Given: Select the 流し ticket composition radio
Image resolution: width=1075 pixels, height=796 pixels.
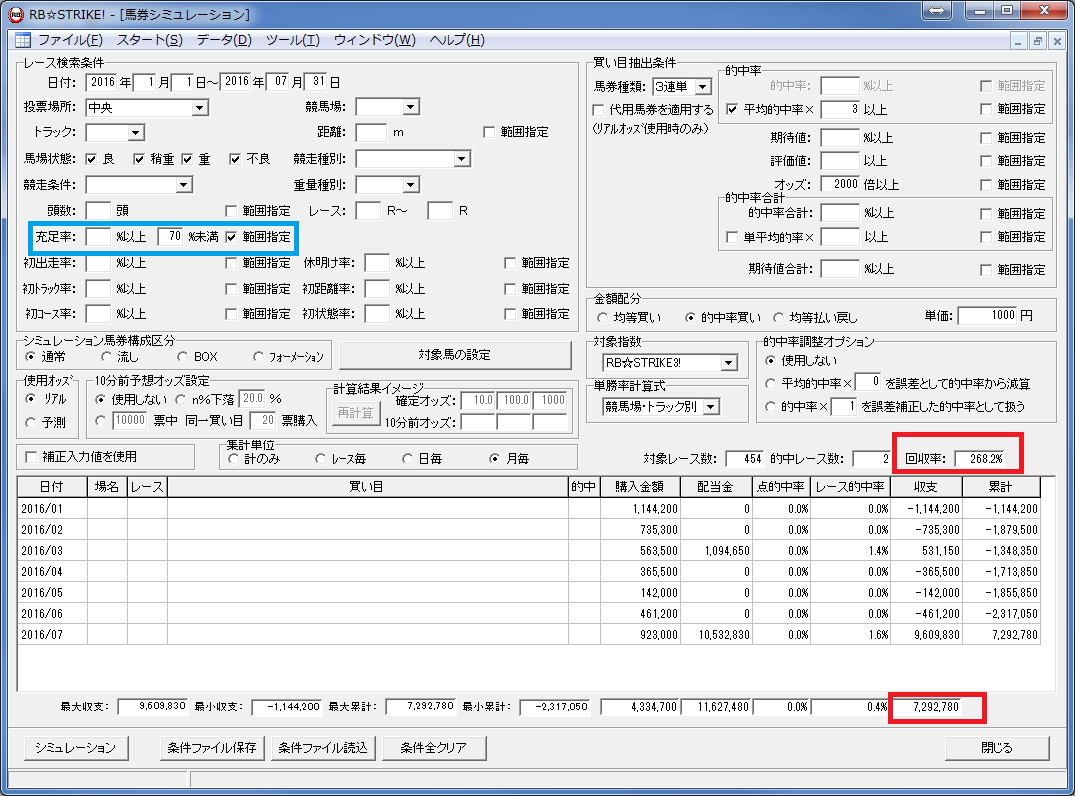Looking at the screenshot, I should (x=106, y=357).
